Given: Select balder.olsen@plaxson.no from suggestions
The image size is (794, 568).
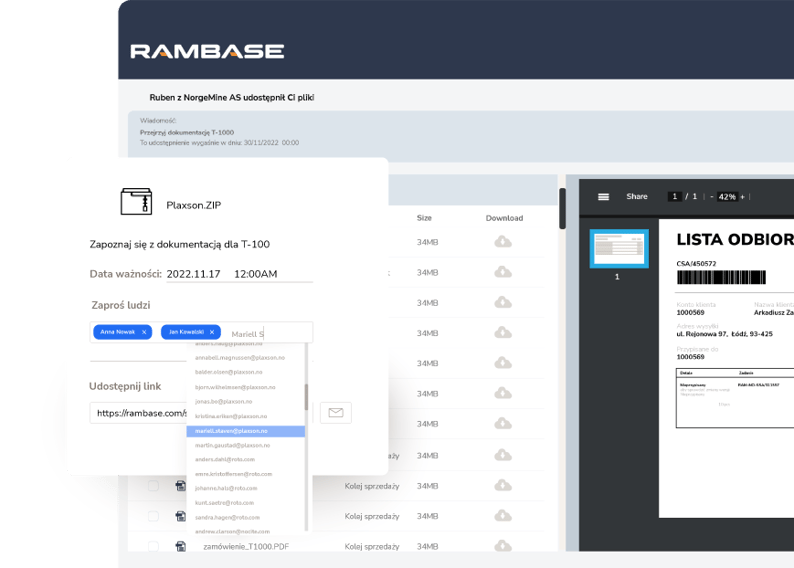Looking at the screenshot, I should [229, 372].
